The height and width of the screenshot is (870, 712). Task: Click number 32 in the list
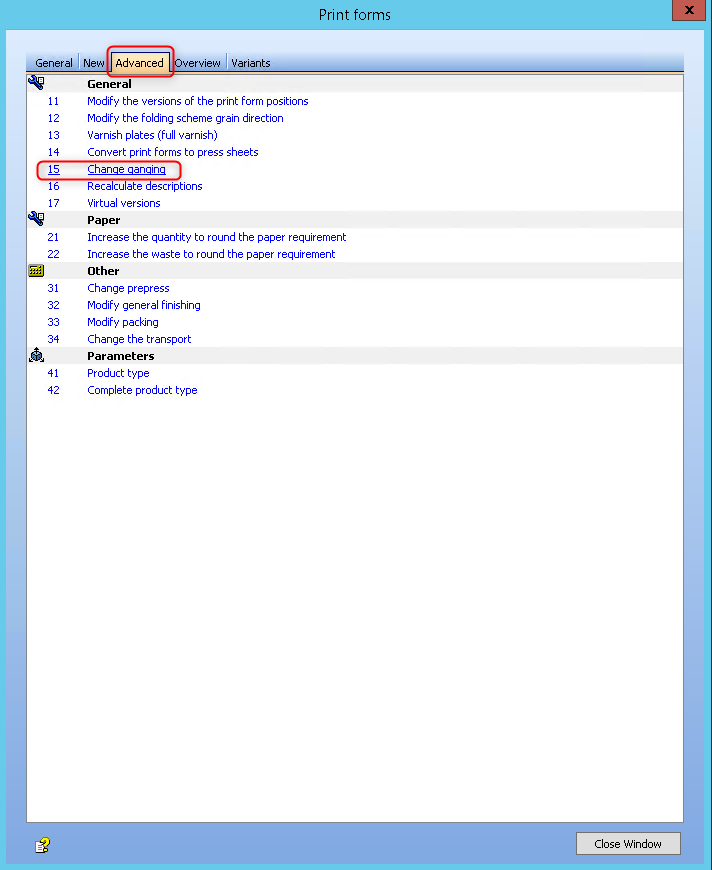pos(53,305)
